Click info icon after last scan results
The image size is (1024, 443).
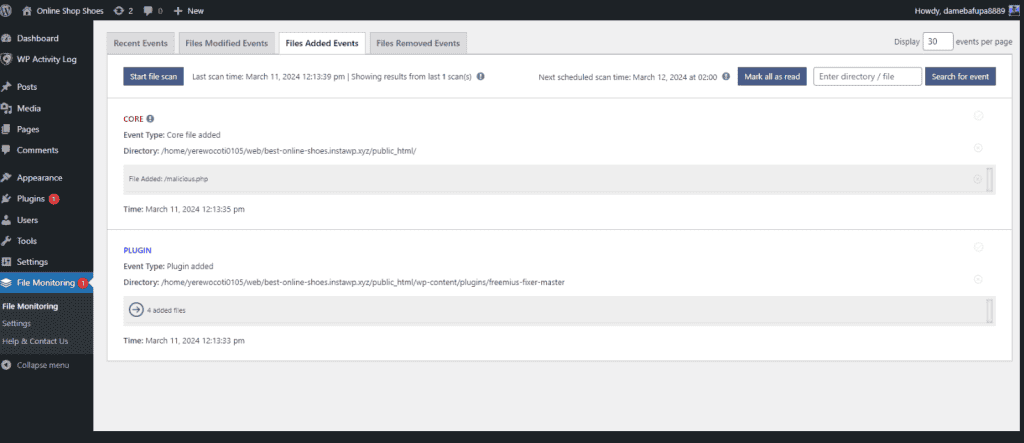pyautogui.click(x=481, y=76)
